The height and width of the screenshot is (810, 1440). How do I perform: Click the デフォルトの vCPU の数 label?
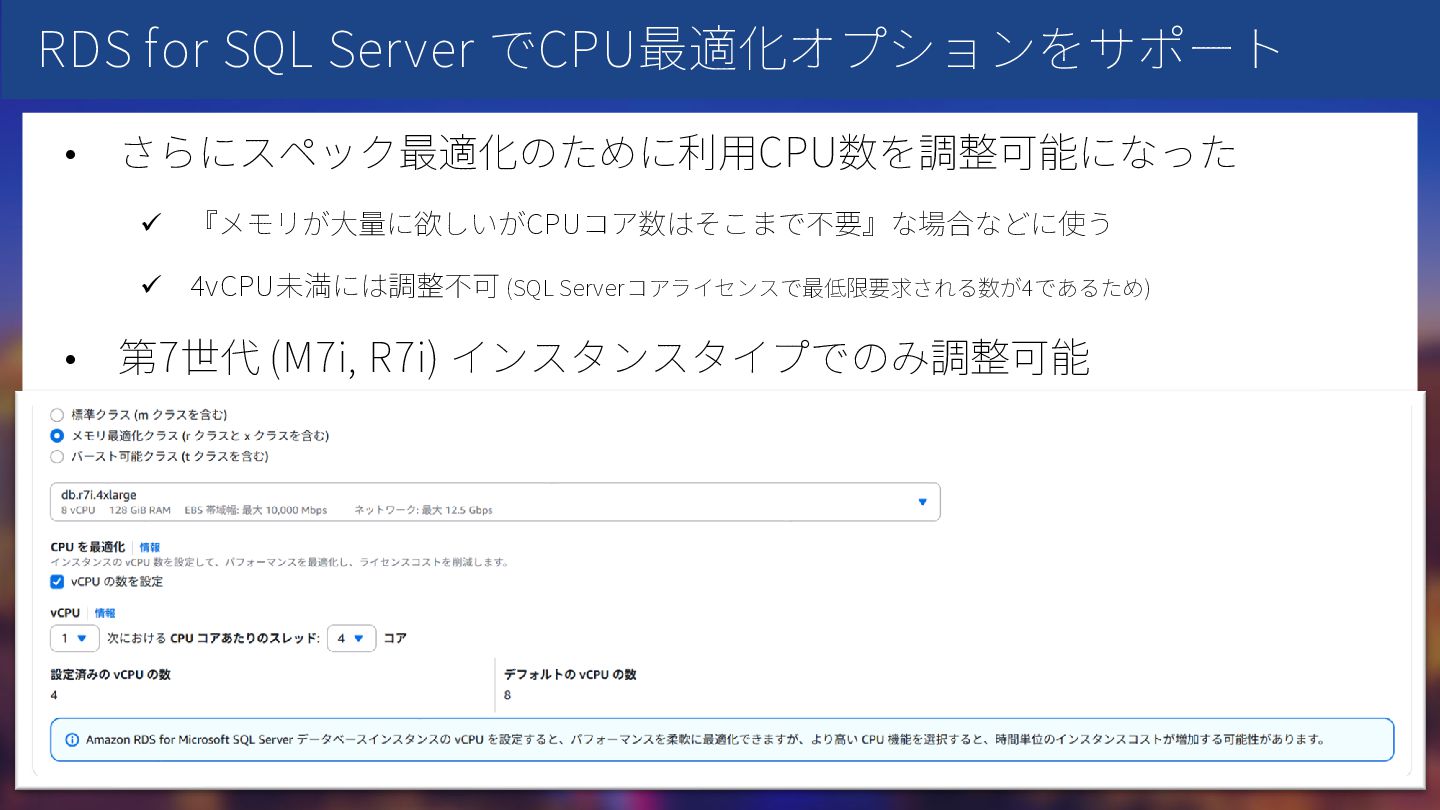click(570, 674)
